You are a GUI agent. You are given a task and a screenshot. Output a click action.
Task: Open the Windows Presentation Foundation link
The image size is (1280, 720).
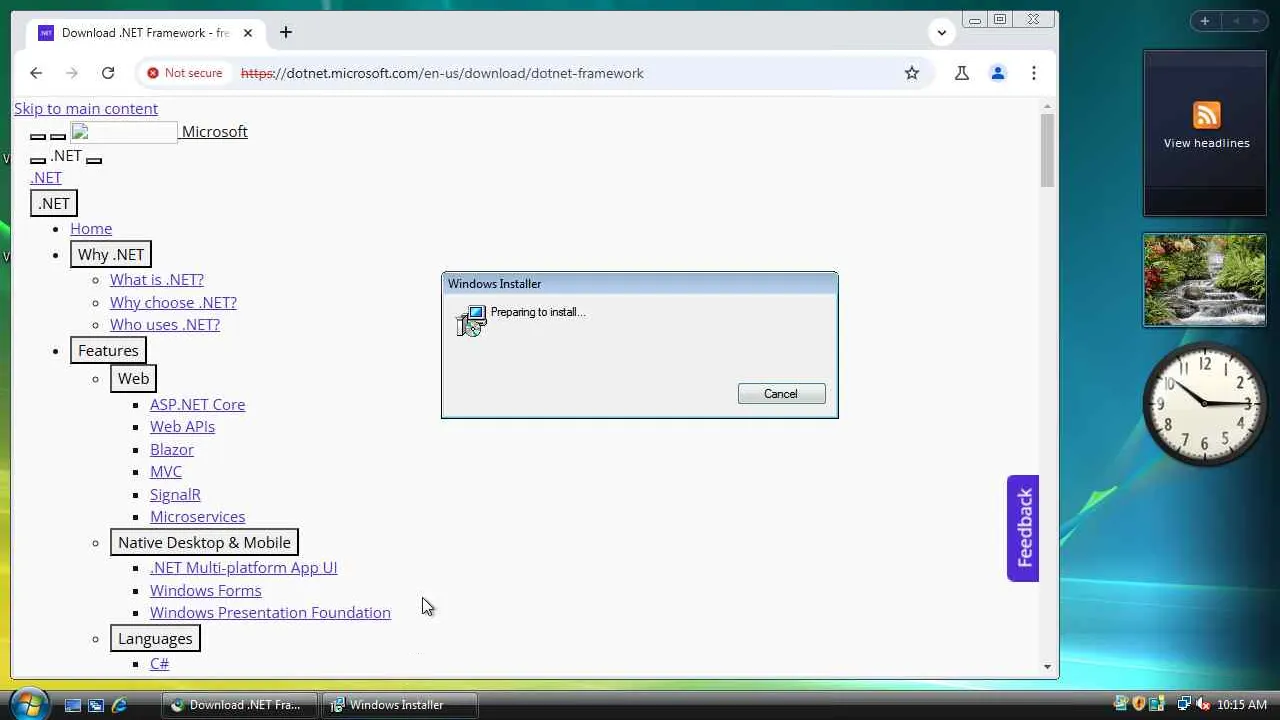pos(270,613)
